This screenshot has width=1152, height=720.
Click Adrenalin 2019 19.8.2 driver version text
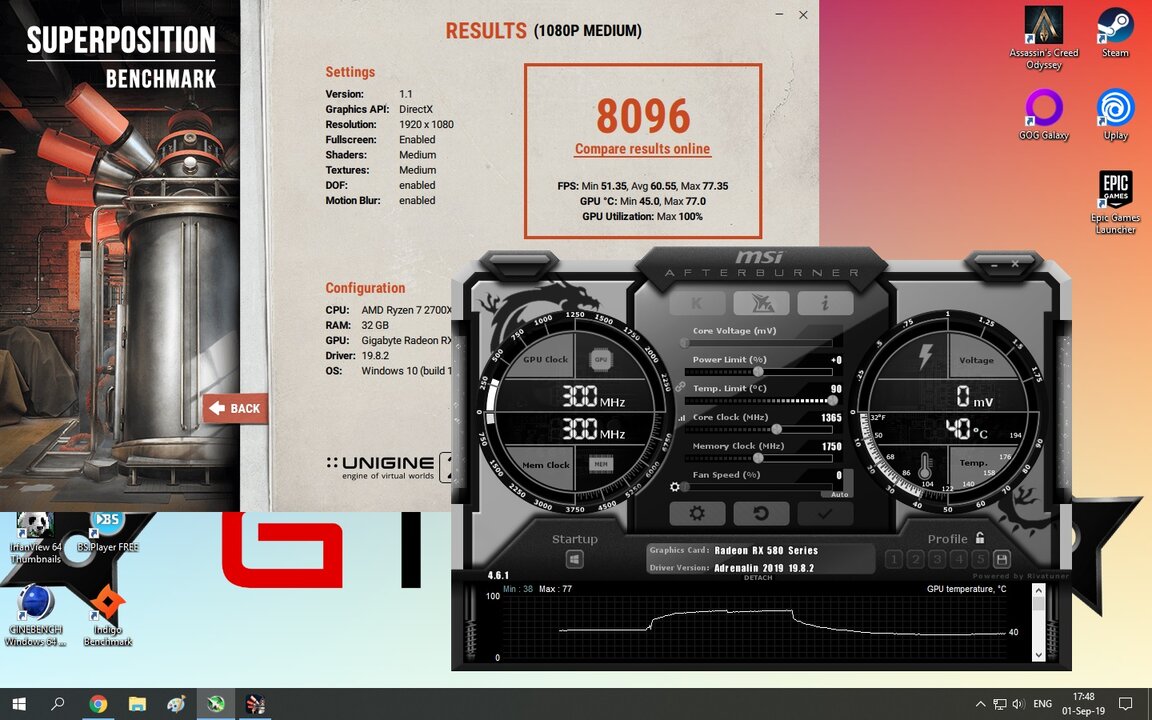point(764,568)
